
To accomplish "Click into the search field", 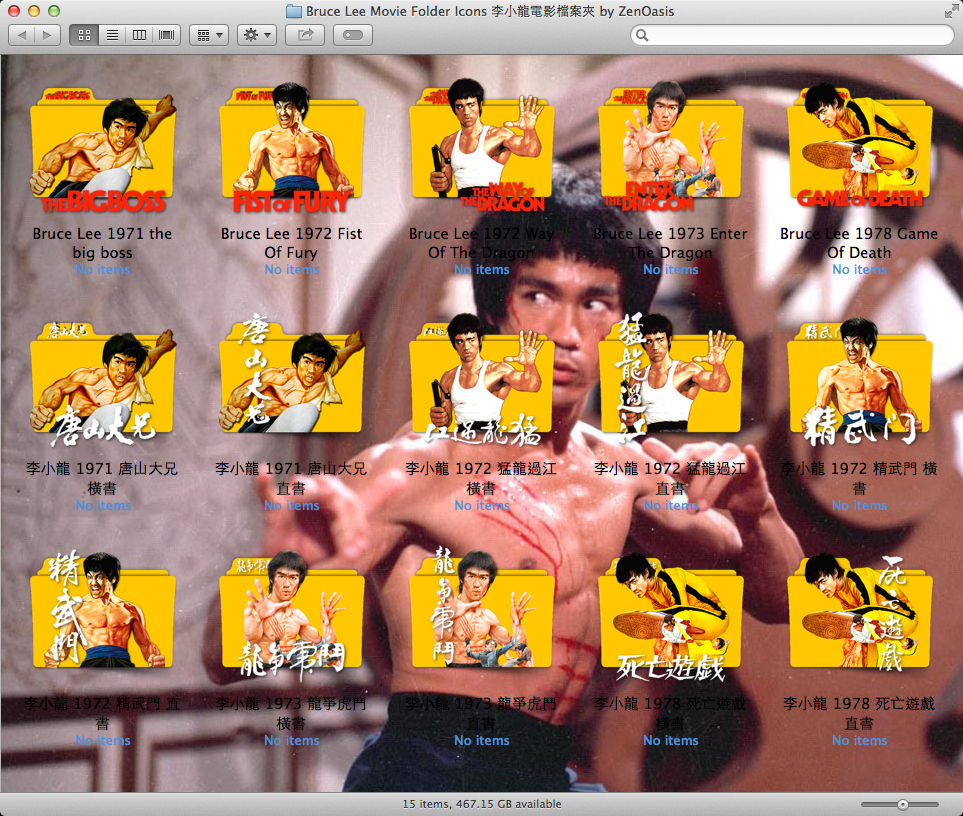I will click(792, 35).
